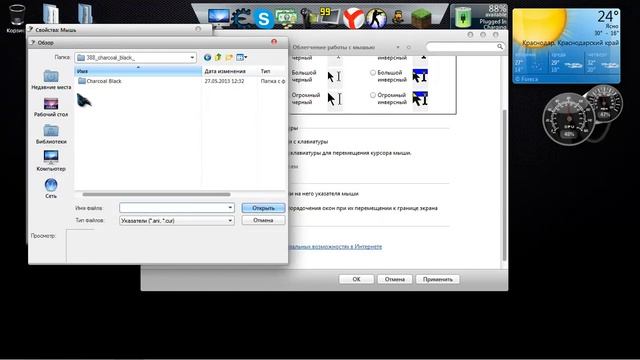Click the CPU speedometer gadget
Viewport: 640px width, 360px height.
click(x=570, y=119)
